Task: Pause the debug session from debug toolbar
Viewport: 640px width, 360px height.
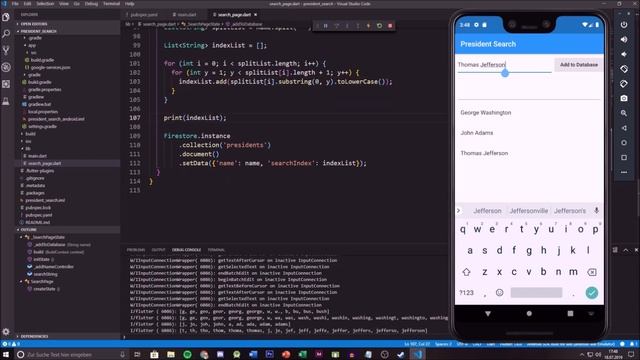Action: 326,26
